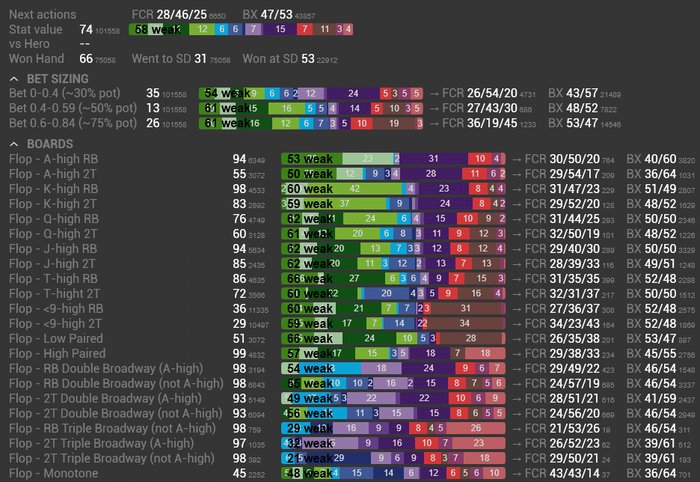Click the arrow icon in the Flop - Monotone row
Image resolution: width=700 pixels, height=482 pixels.
coord(516,473)
